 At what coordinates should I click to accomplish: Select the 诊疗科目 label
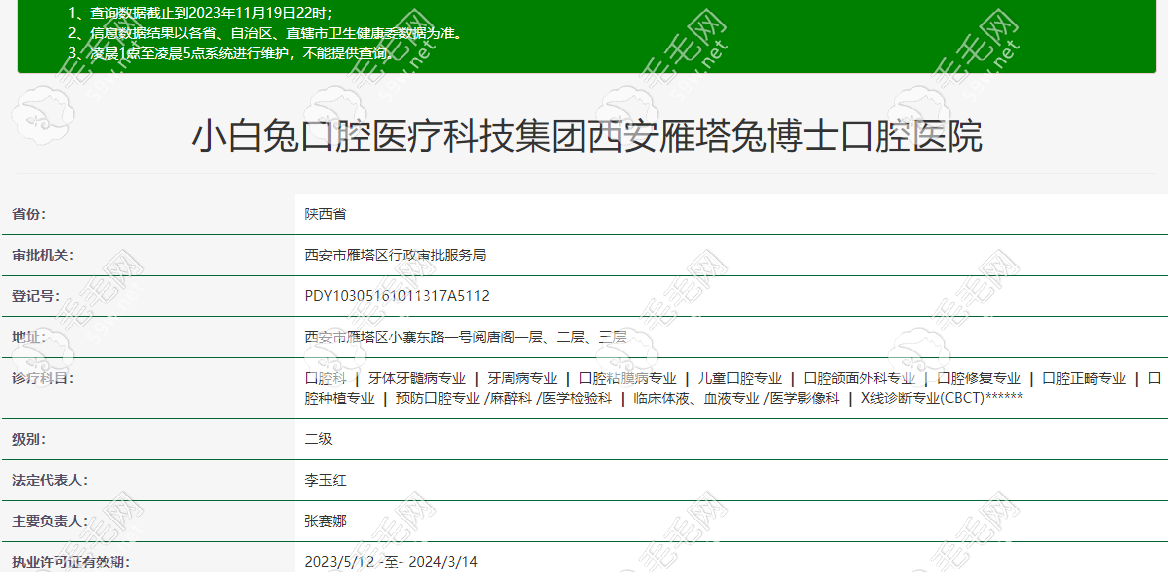click(x=43, y=378)
